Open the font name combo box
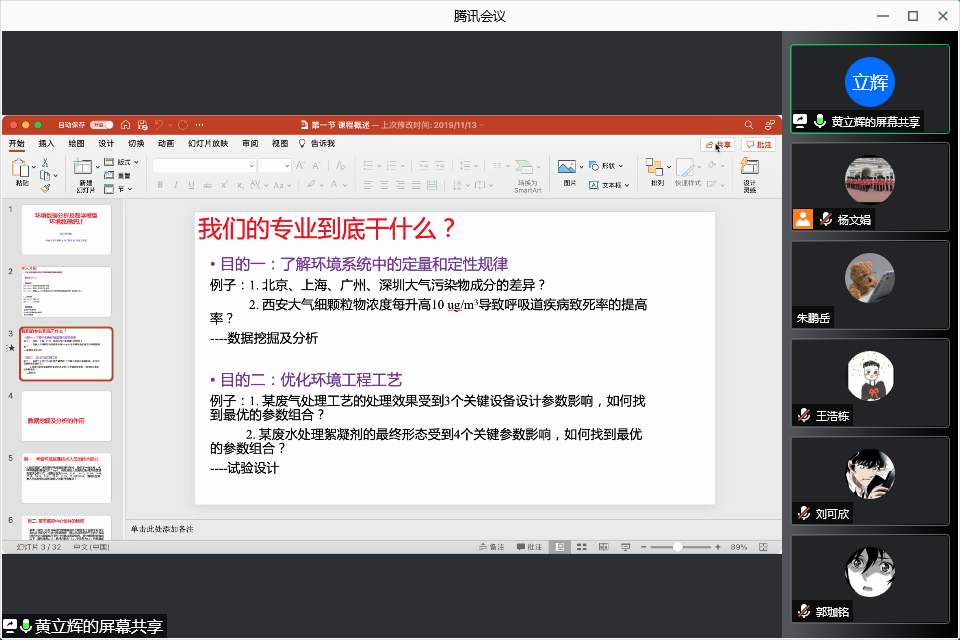960x640 pixels. (205, 165)
